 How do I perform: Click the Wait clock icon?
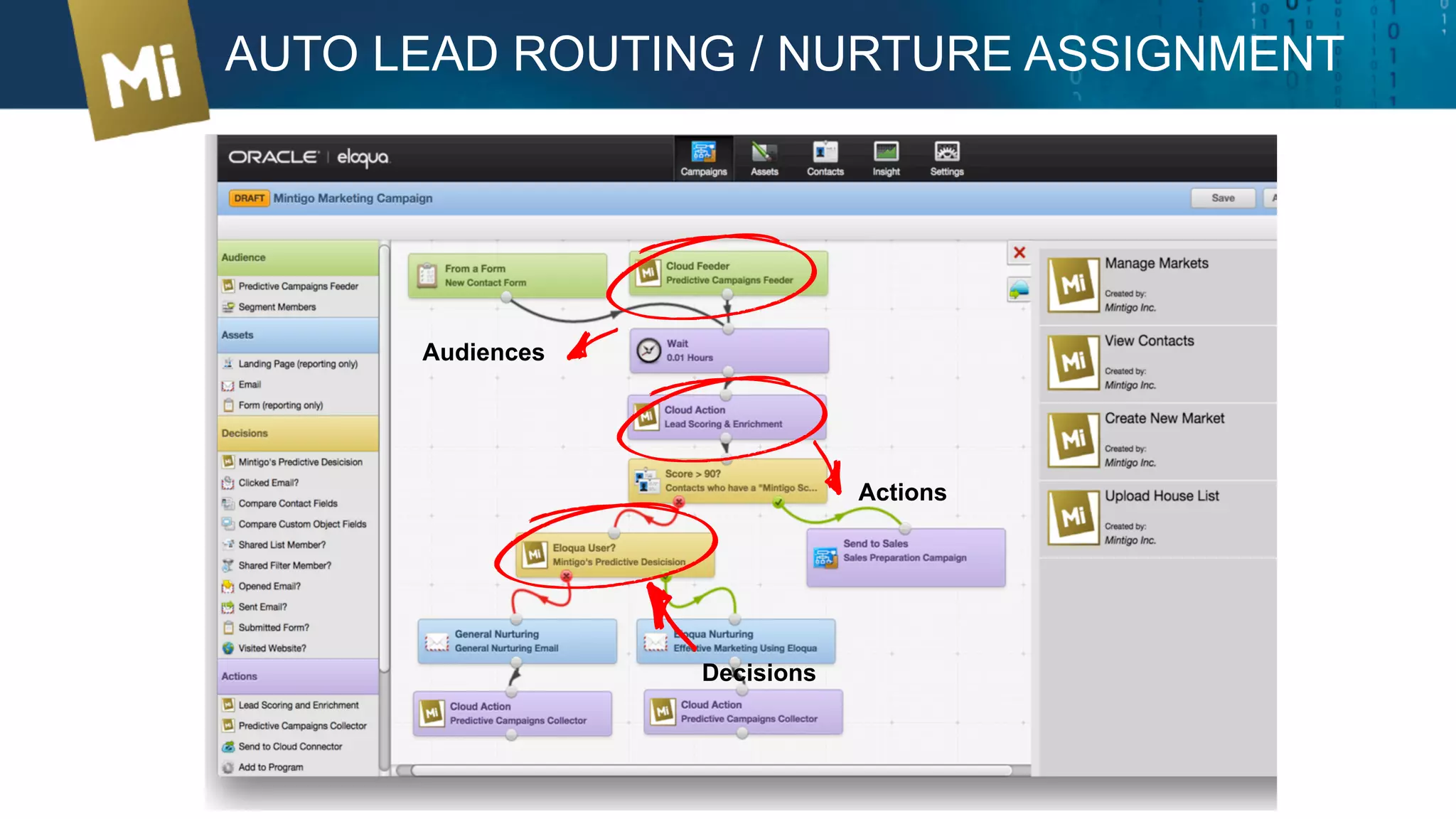click(x=648, y=350)
